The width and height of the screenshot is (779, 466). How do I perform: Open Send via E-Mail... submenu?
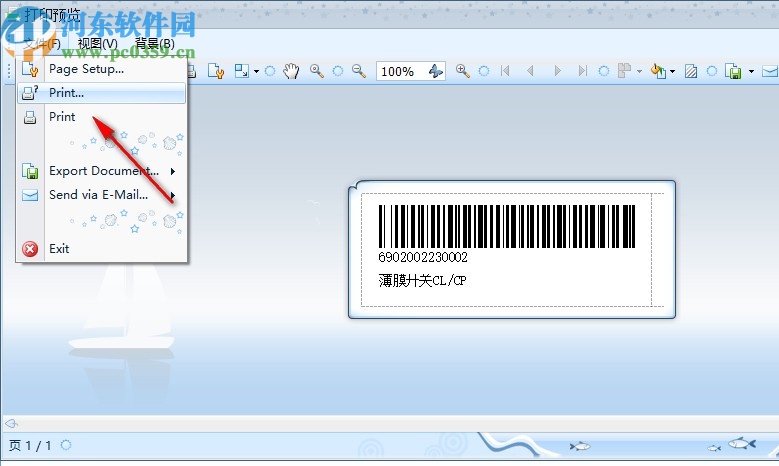click(x=101, y=195)
